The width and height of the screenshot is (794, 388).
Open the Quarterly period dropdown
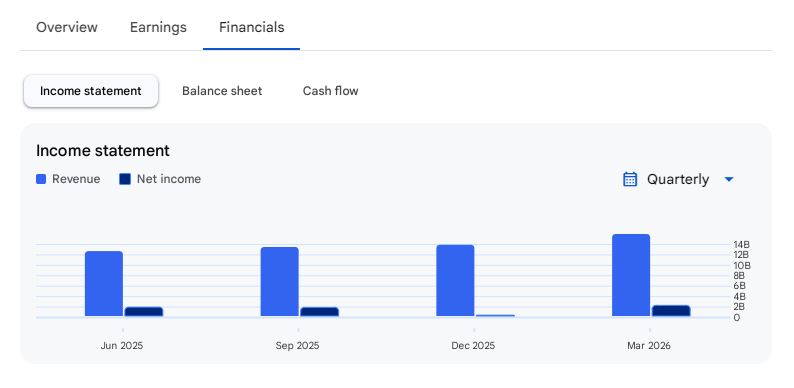(x=679, y=179)
